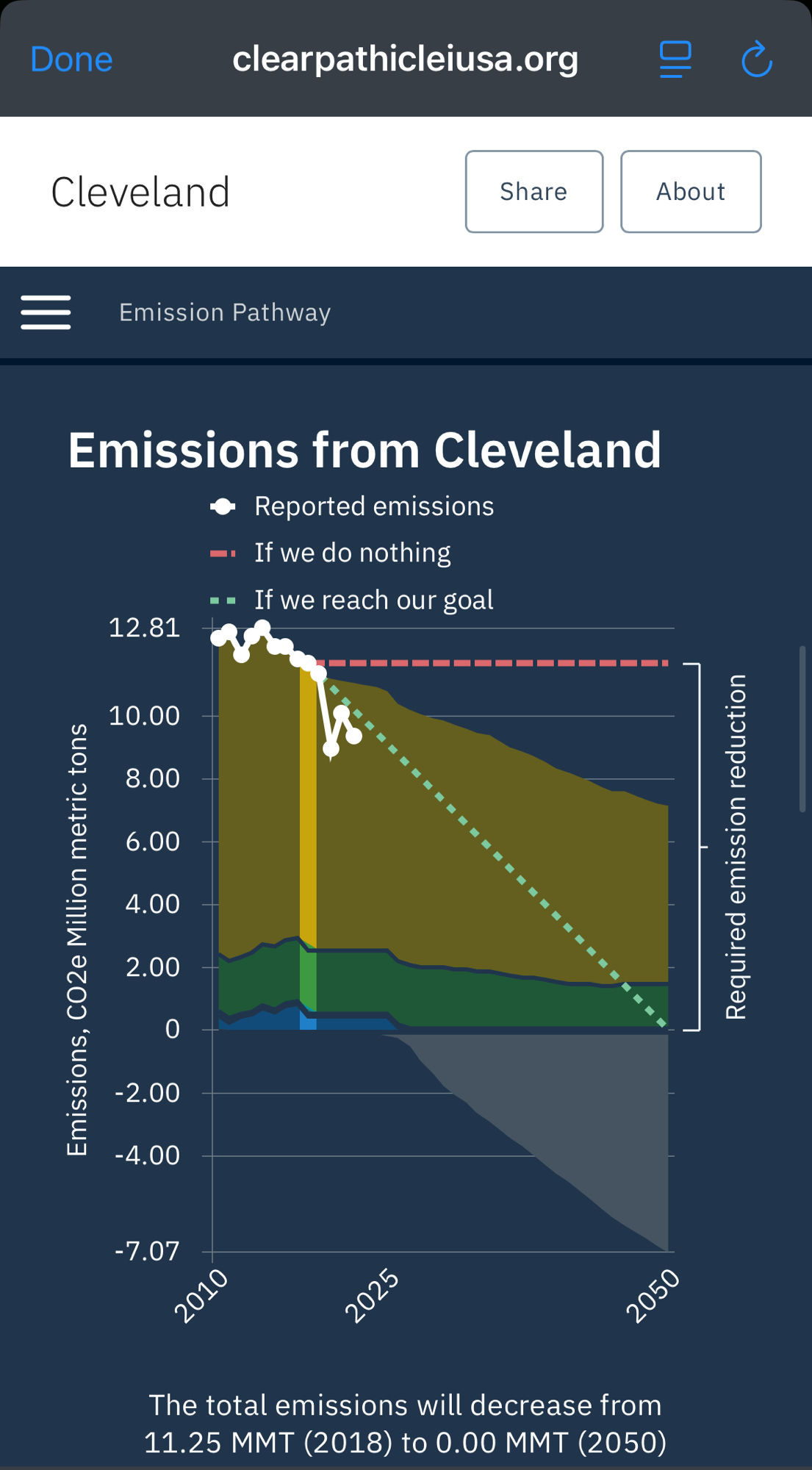This screenshot has height=1470, width=812.
Task: Click the page scrollbar on the right edge
Action: pyautogui.click(x=802, y=728)
